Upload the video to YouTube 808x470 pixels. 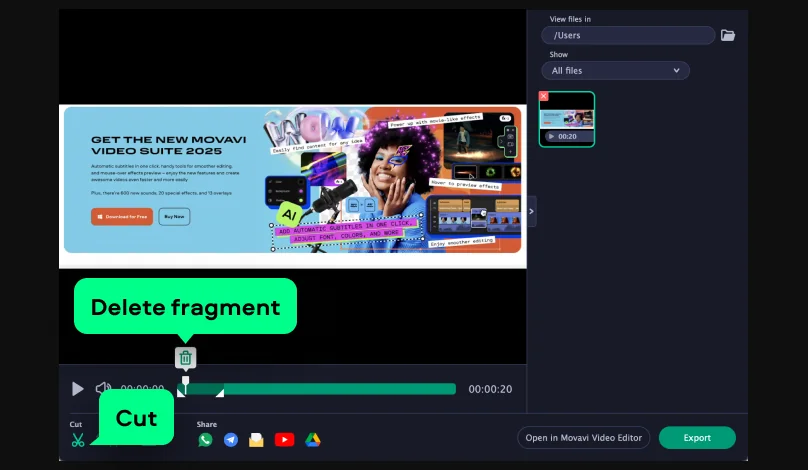pyautogui.click(x=284, y=440)
